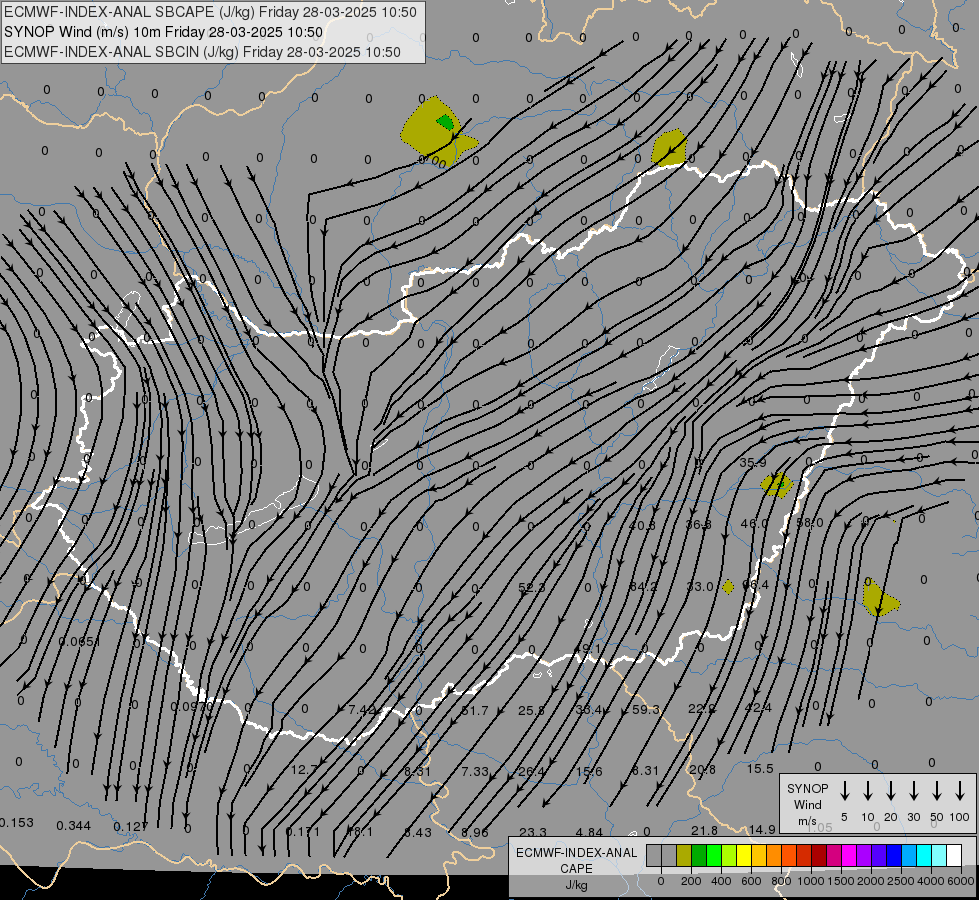Click the small olive diamond next to the 33.0 value
This screenshot has width=979, height=900.
click(728, 586)
